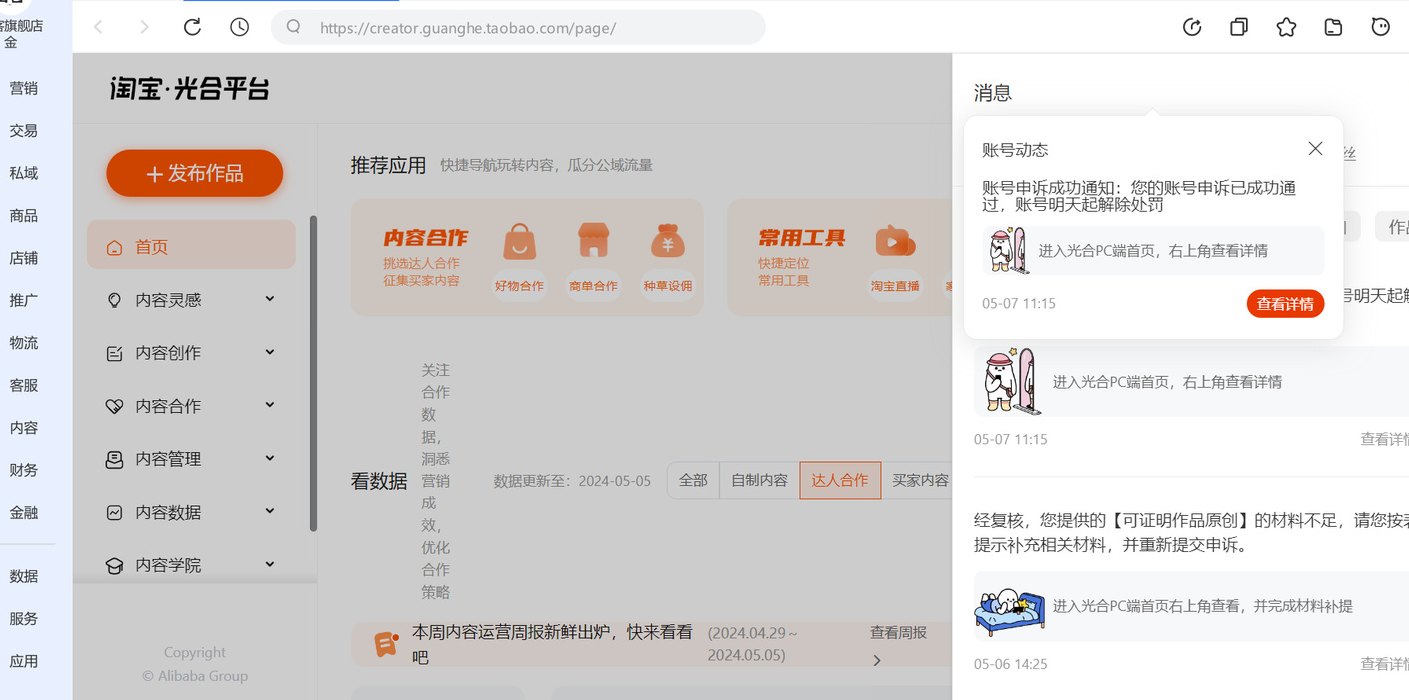Image resolution: width=1409 pixels, height=700 pixels.
Task: Click the 淘宝·光合平台 logo
Action: (190, 89)
